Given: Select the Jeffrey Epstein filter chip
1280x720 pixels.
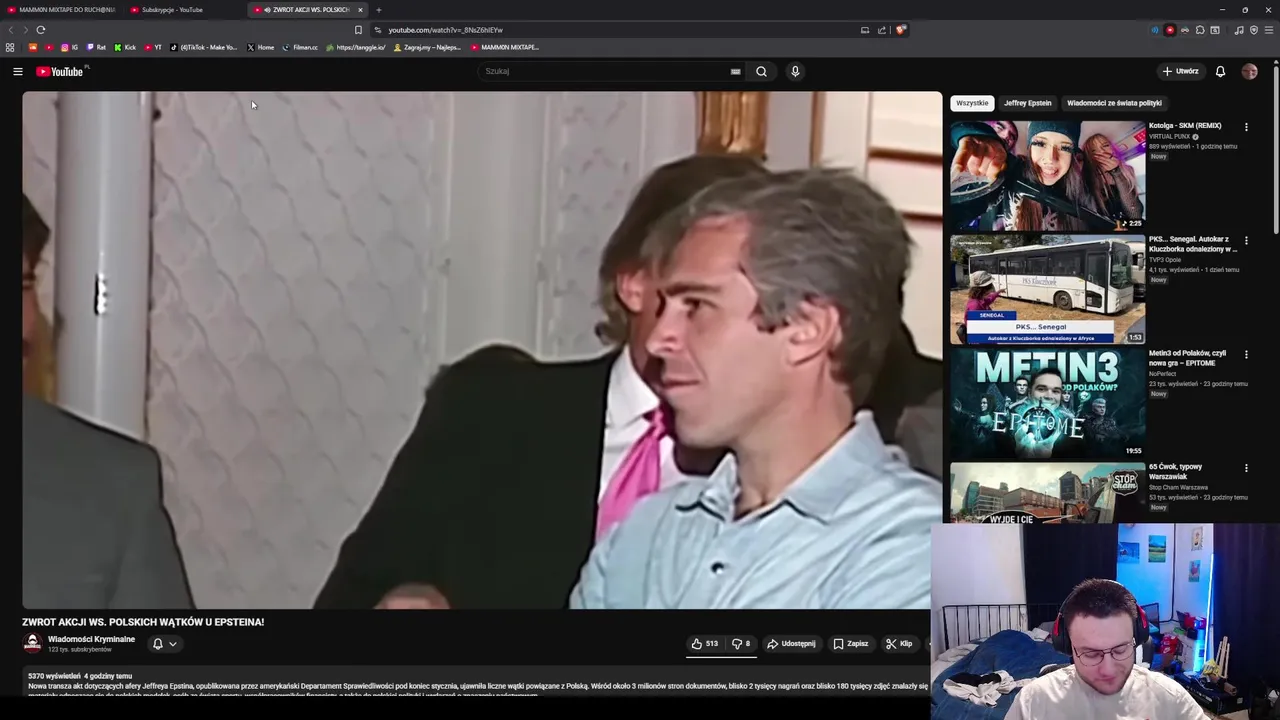Looking at the screenshot, I should coord(1027,103).
